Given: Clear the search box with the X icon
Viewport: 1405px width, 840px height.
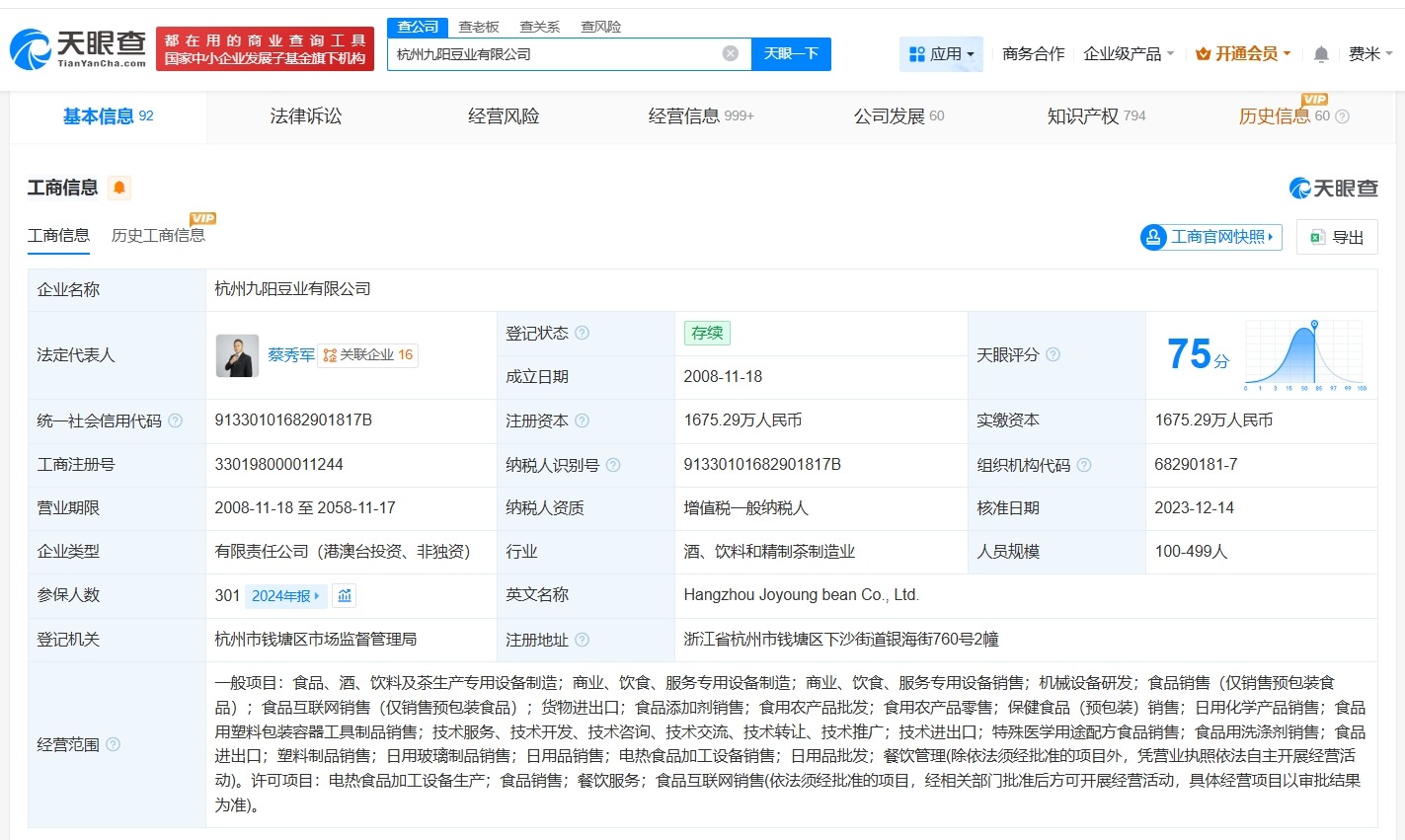Looking at the screenshot, I should point(730,53).
